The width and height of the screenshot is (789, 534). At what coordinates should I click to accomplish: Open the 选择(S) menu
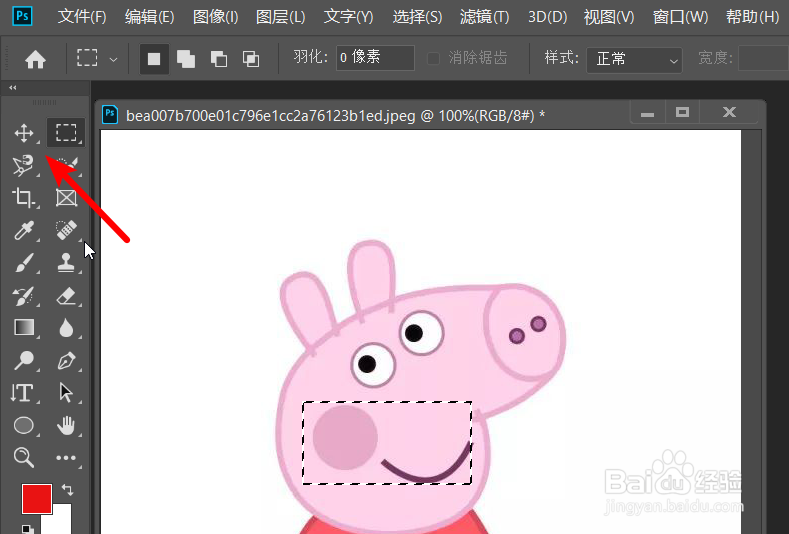(x=417, y=17)
